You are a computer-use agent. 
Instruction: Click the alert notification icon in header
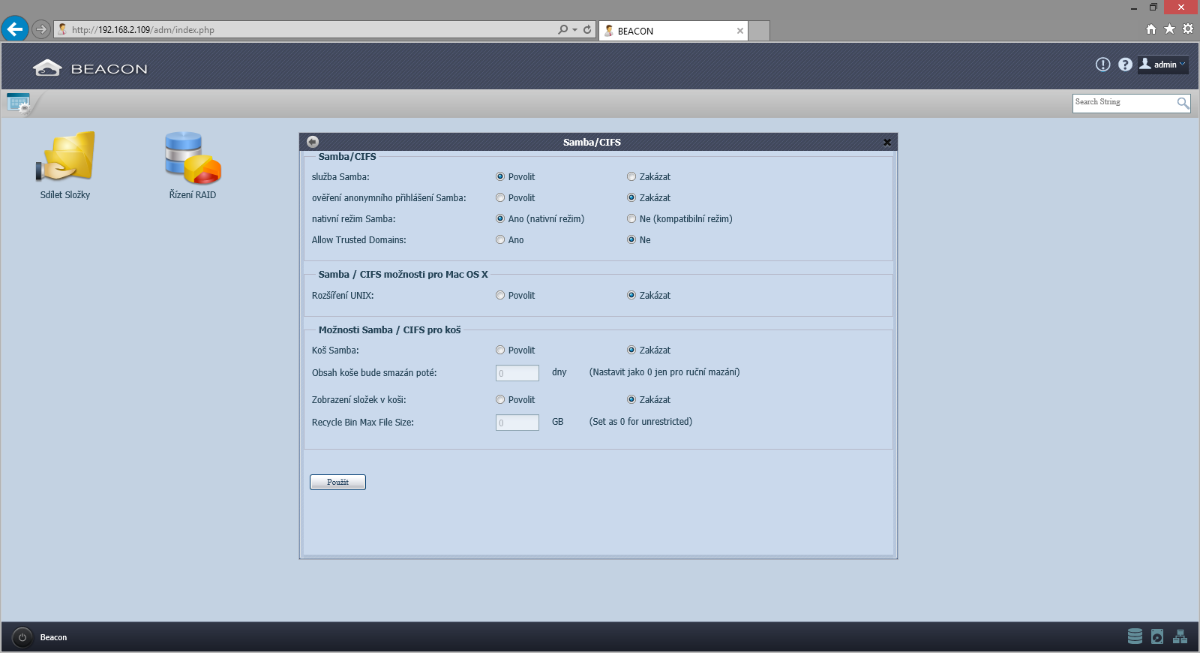(x=1103, y=65)
